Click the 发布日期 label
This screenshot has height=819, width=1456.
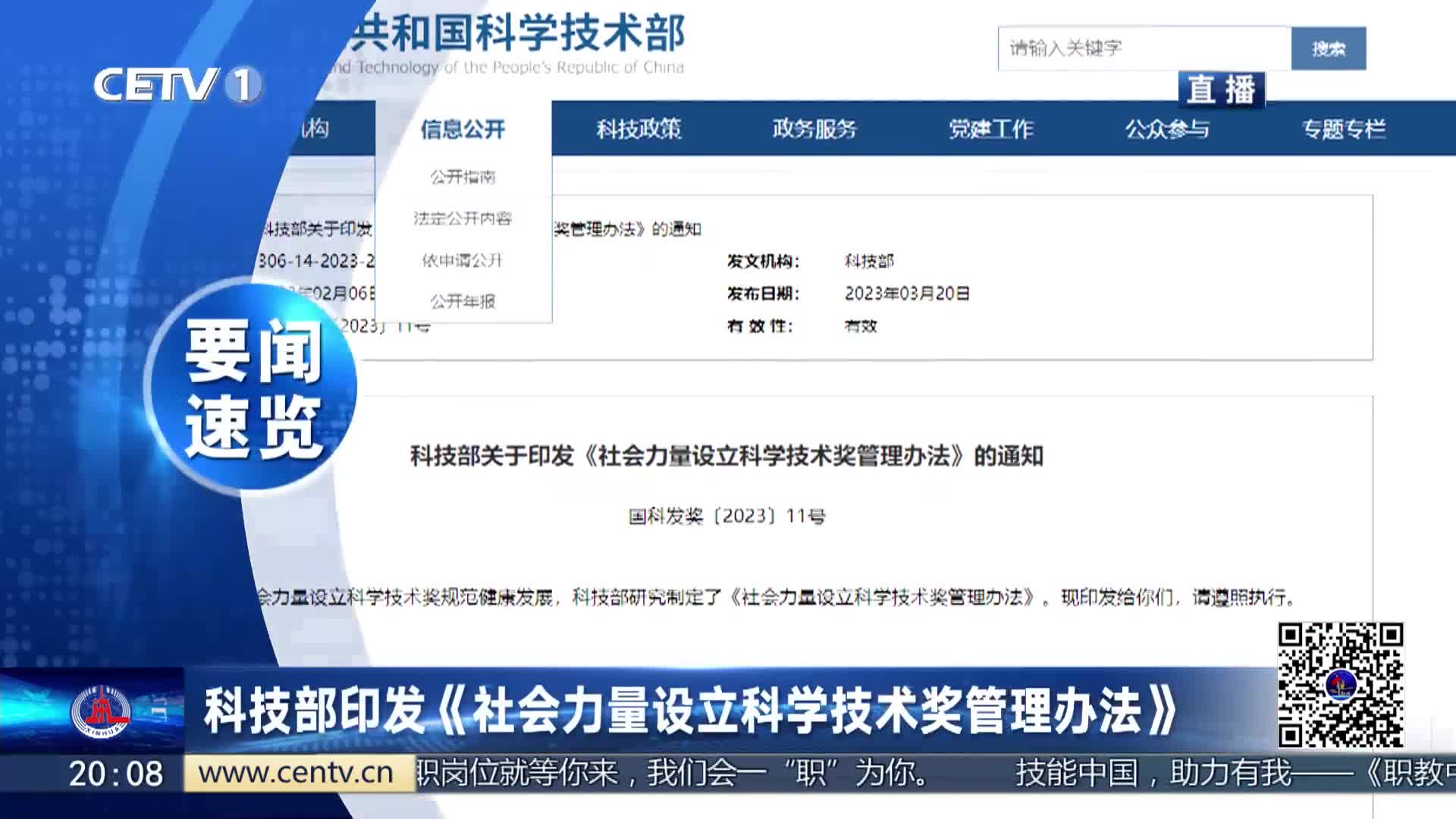(763, 293)
